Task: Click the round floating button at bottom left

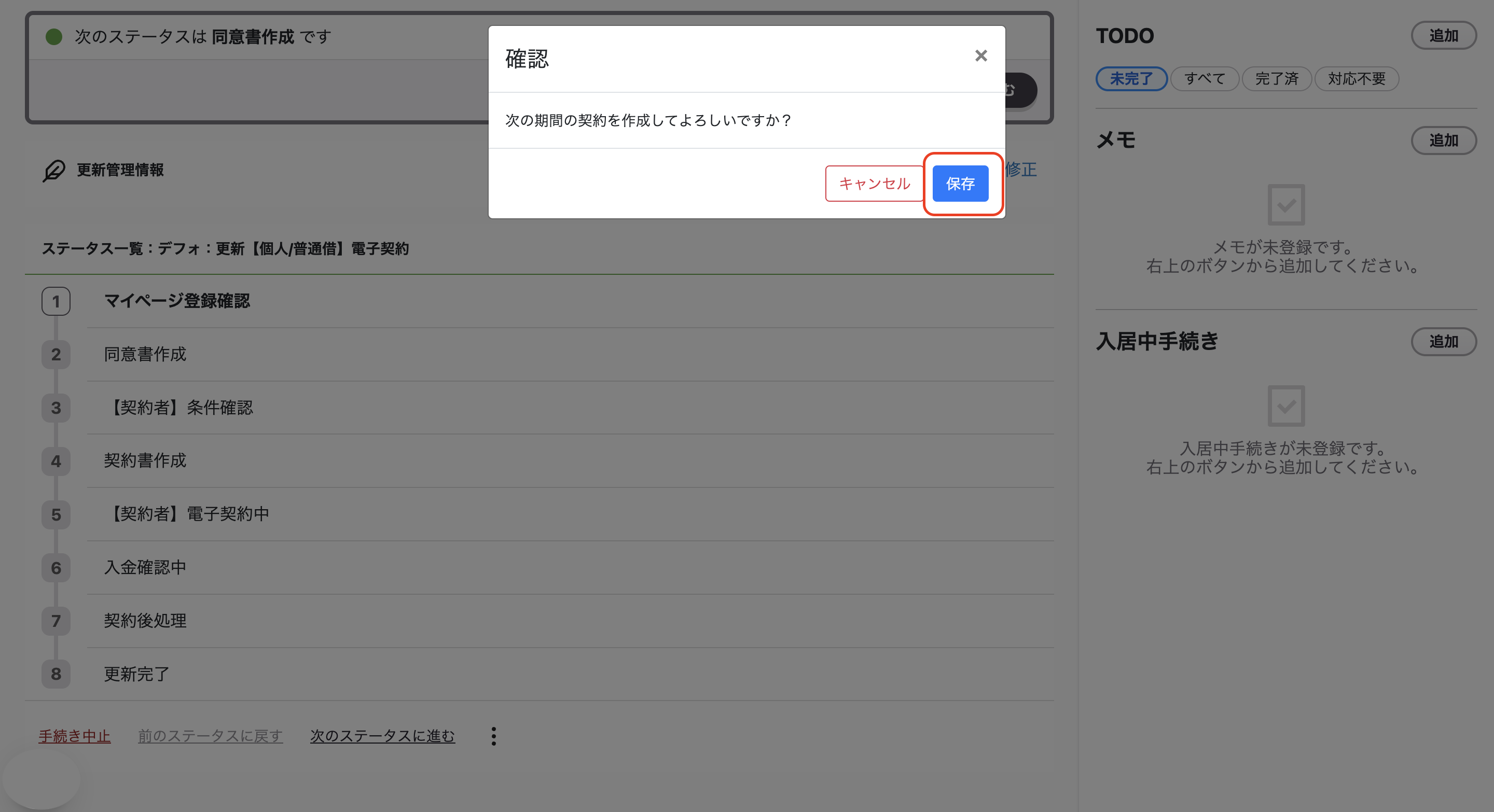Action: 41,779
